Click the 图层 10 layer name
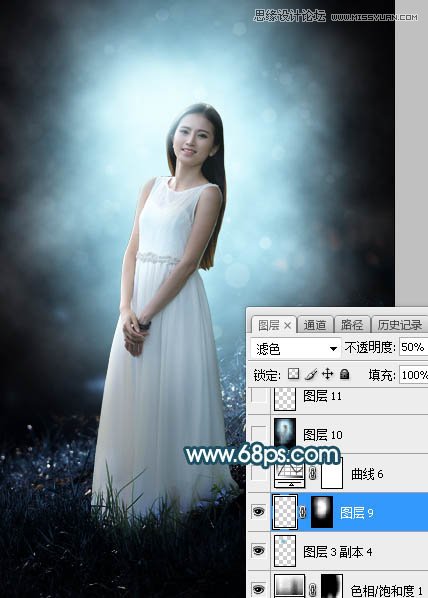Screen dimensions: 428x598 (323, 435)
